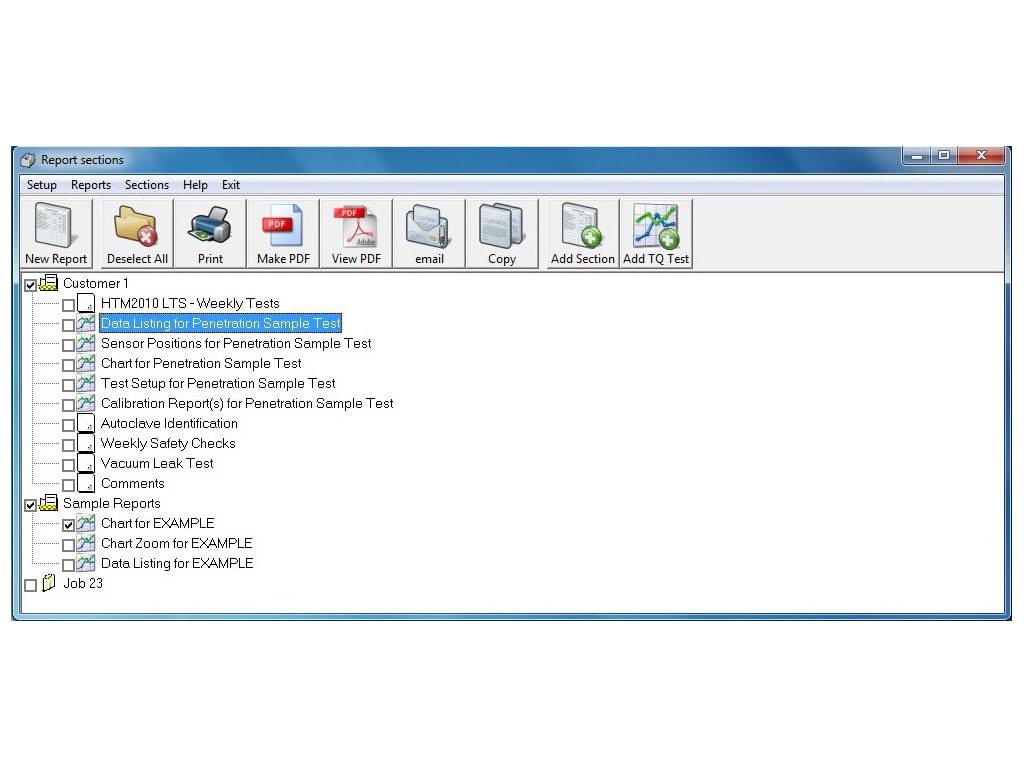Click the email icon to send report
This screenshot has height=768, width=1024.
[x=428, y=230]
